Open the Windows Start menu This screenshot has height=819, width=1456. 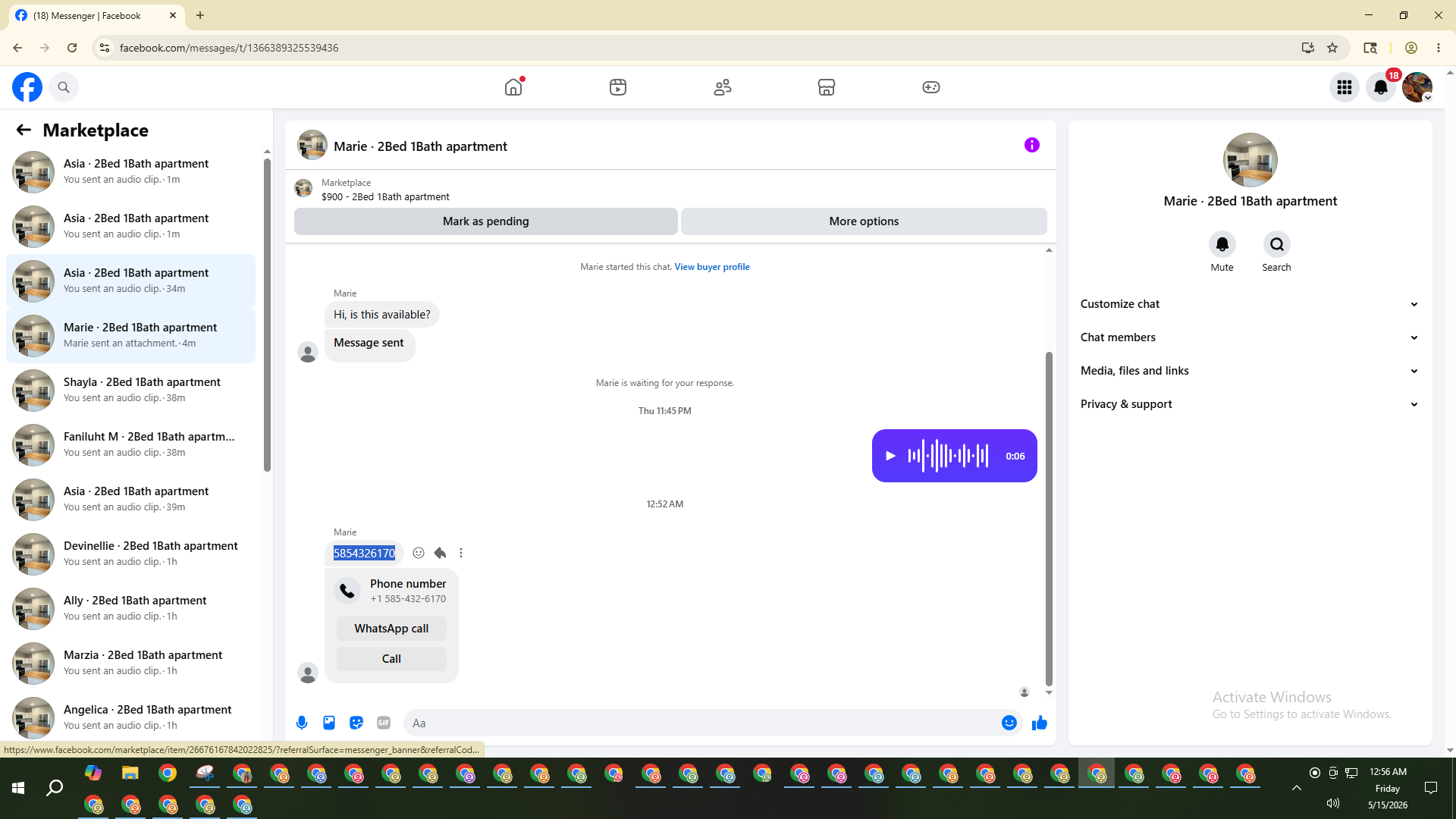click(18, 789)
